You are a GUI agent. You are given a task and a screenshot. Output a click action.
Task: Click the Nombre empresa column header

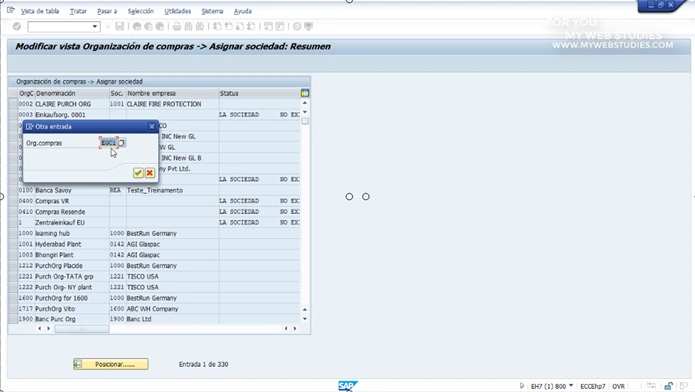(172, 93)
